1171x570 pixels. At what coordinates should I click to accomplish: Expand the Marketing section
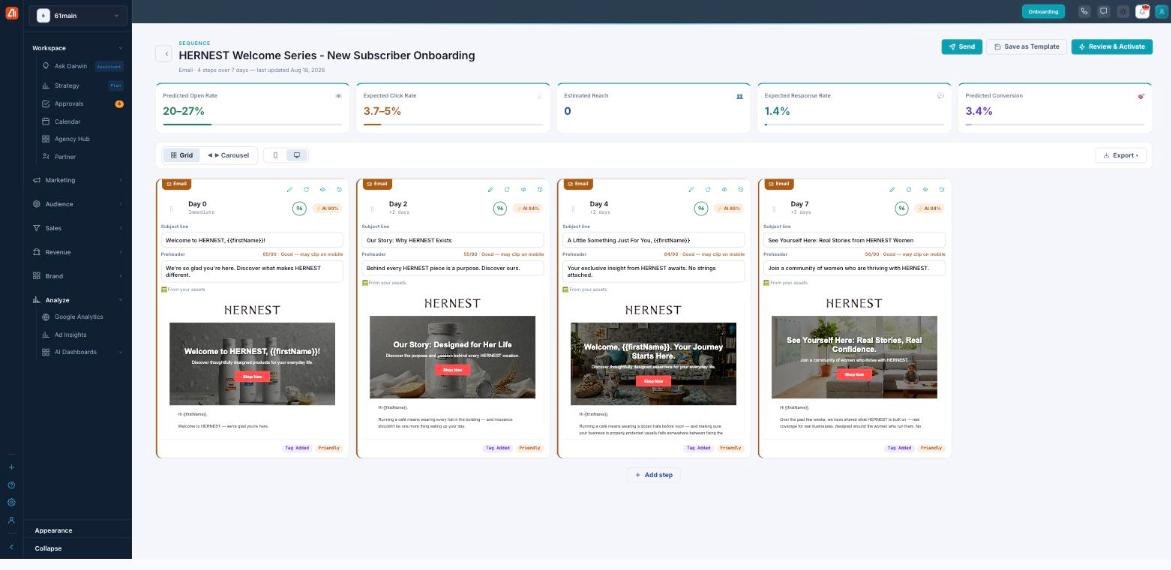[77, 180]
